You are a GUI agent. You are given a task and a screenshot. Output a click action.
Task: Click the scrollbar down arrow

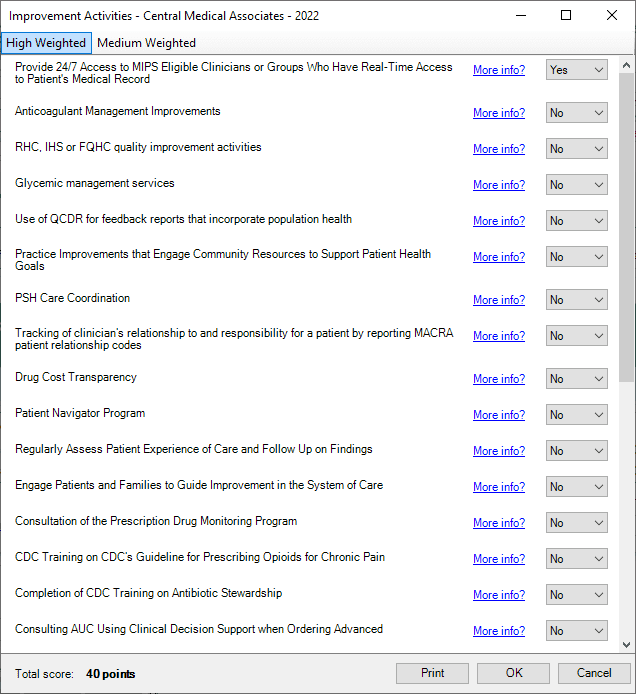tap(626, 645)
